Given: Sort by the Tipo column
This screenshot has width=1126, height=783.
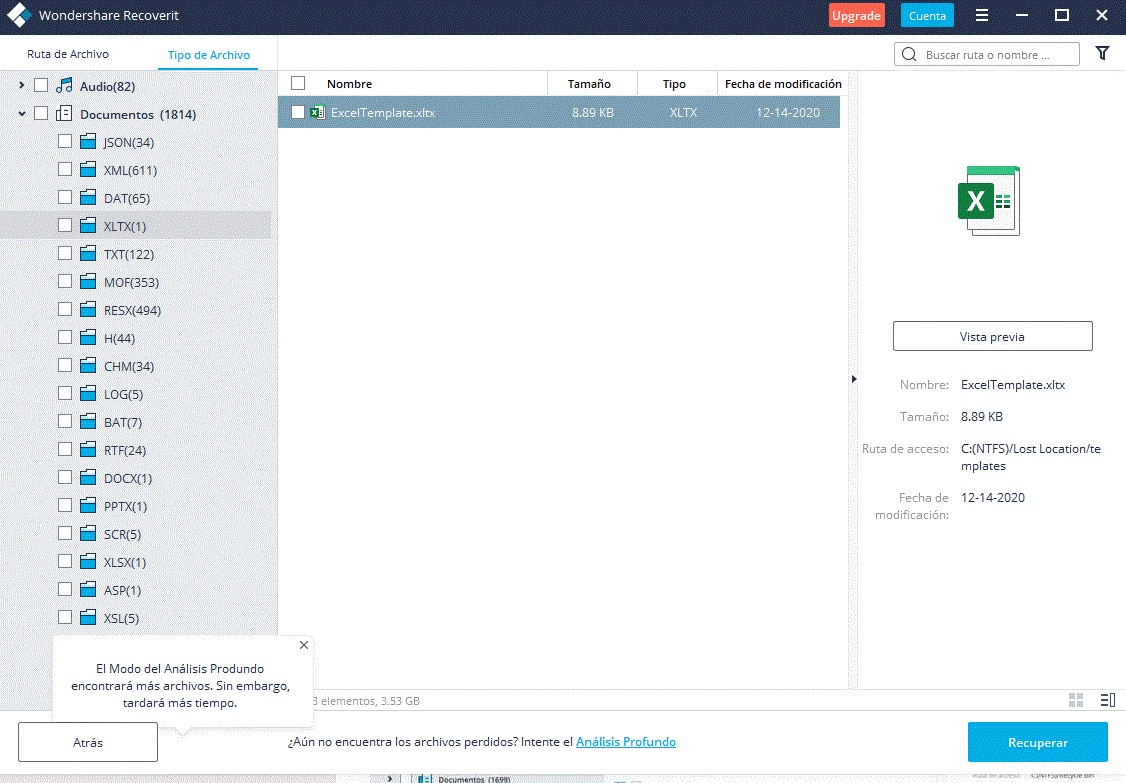Looking at the screenshot, I should click(674, 84).
